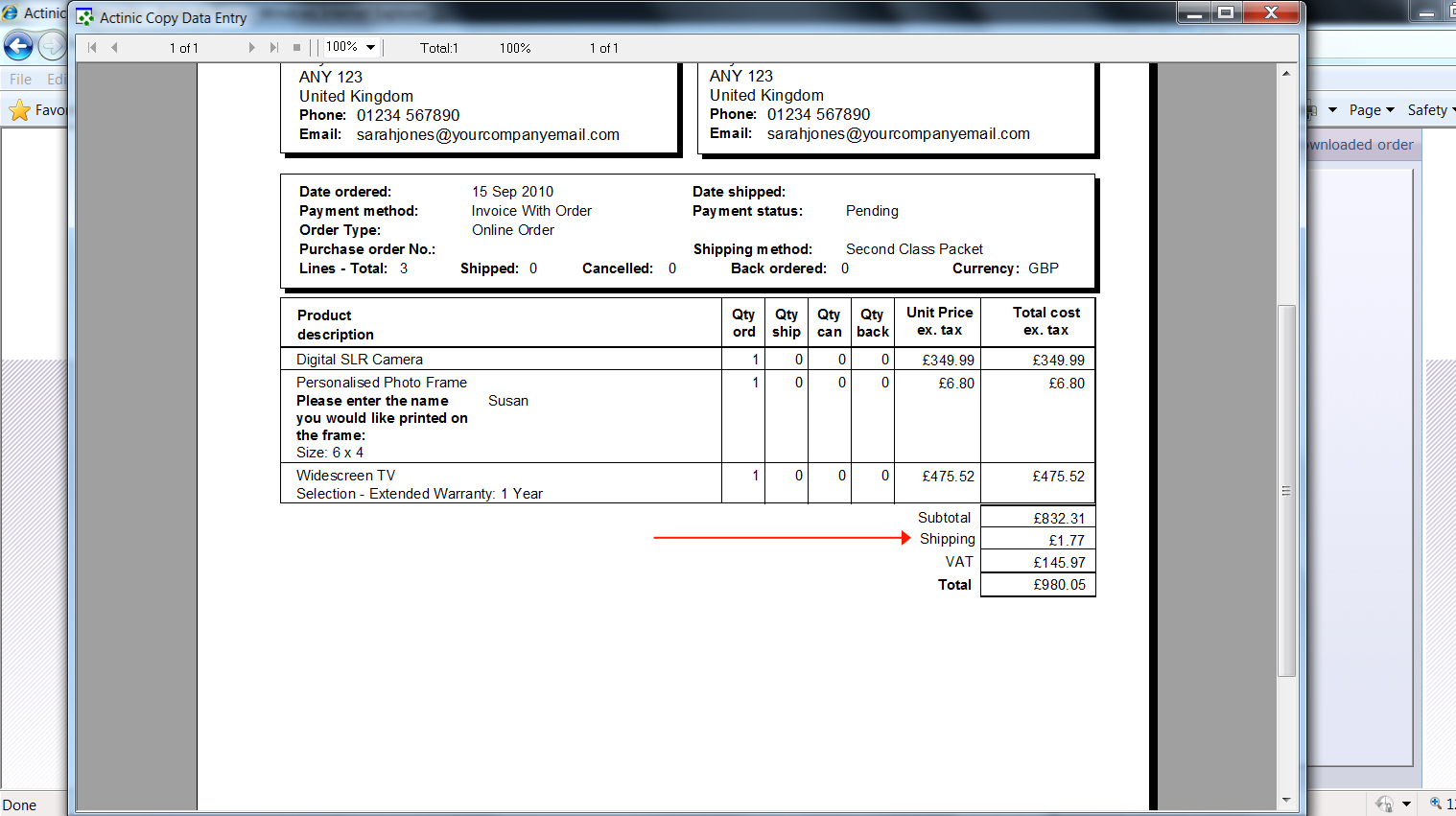This screenshot has width=1456, height=816.
Task: Select the downloaded order tab
Action: pos(1360,145)
